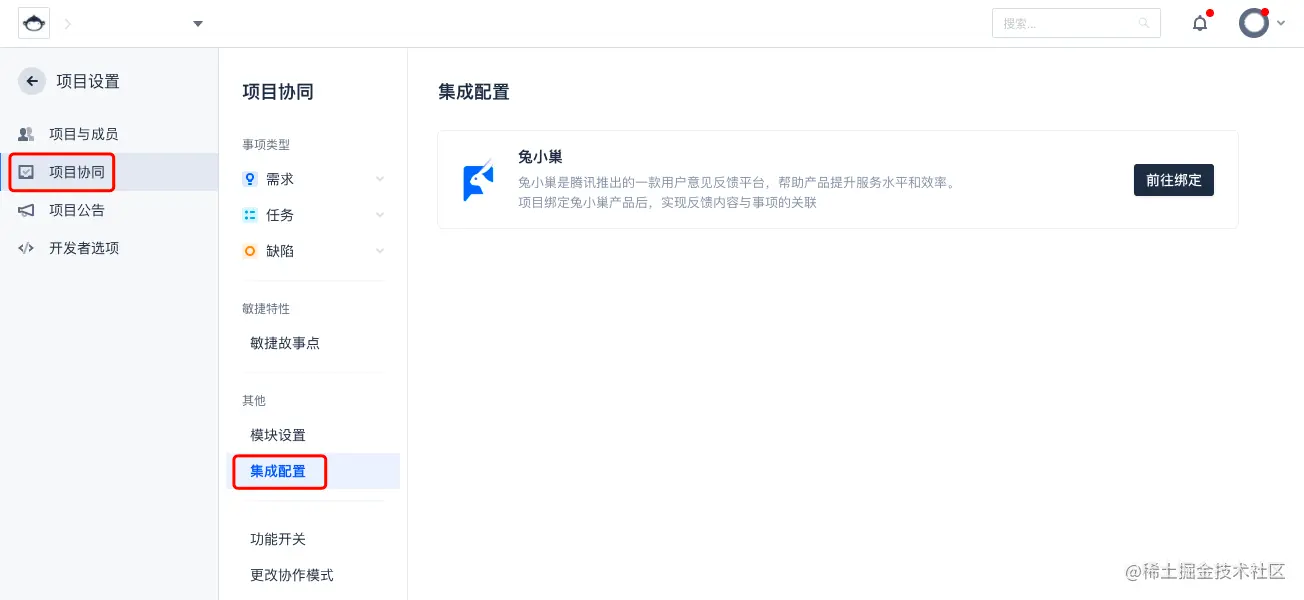The image size is (1304, 600).
Task: Click the 兔小巢 card title
Action: [x=540, y=157]
